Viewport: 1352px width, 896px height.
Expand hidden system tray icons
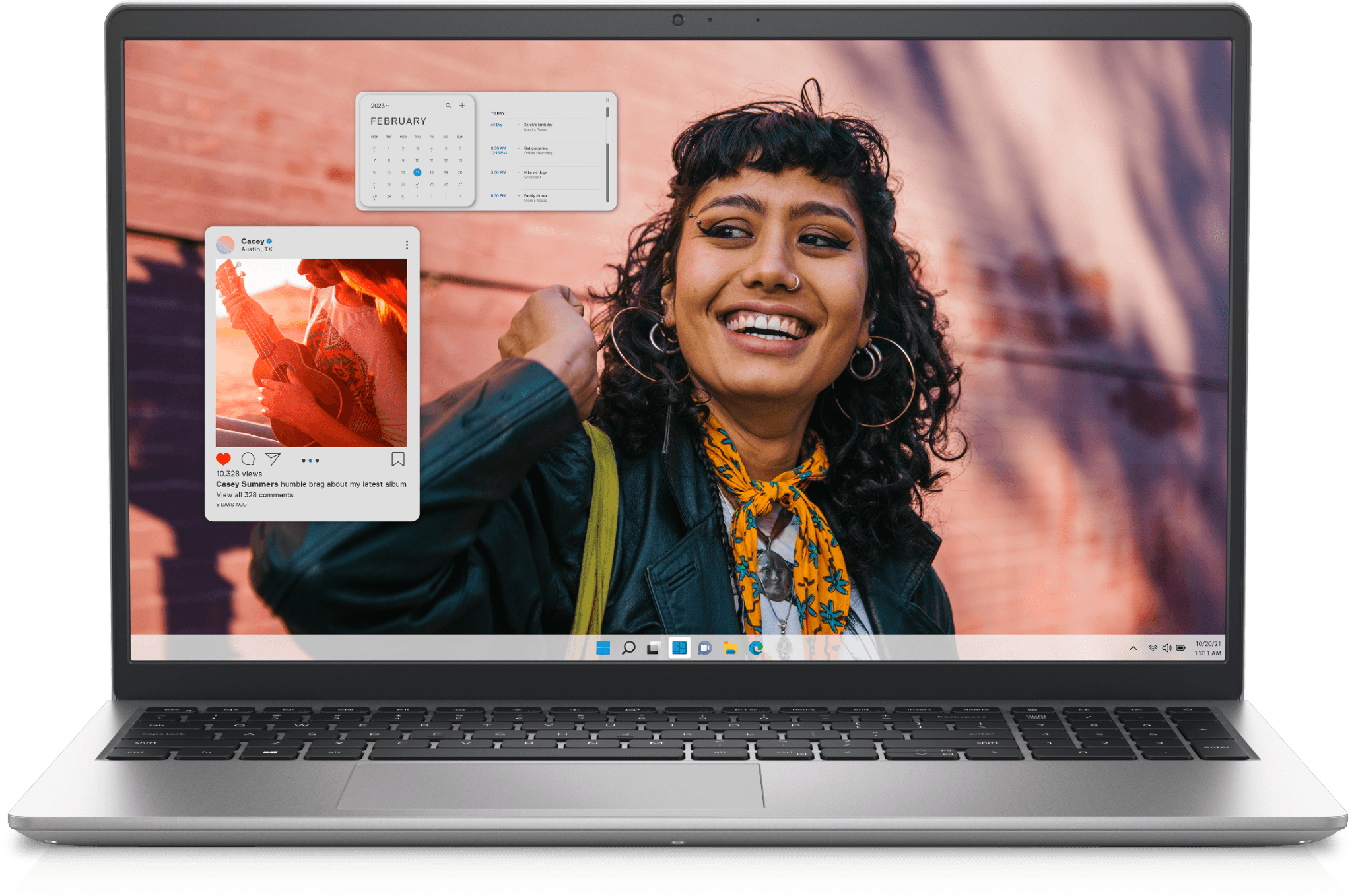coord(1133,648)
